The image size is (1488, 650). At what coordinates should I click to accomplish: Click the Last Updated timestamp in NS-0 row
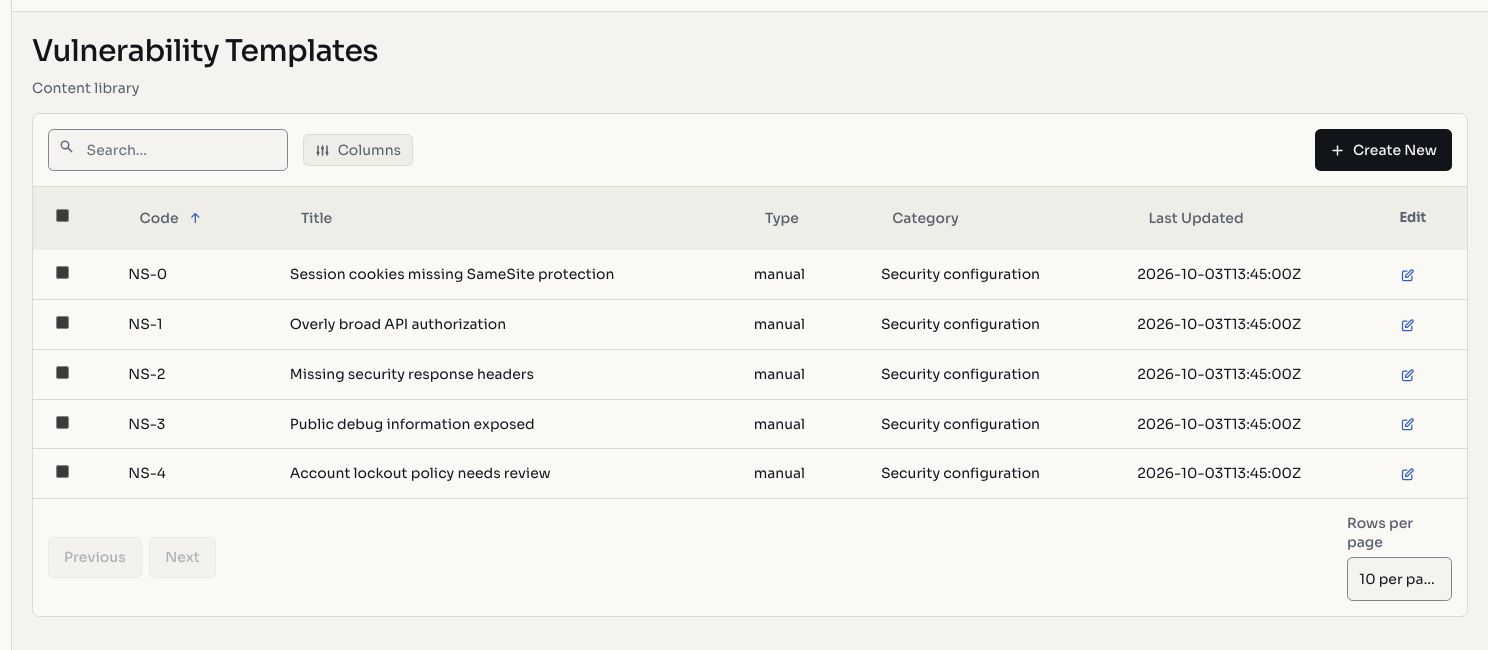[1219, 274]
